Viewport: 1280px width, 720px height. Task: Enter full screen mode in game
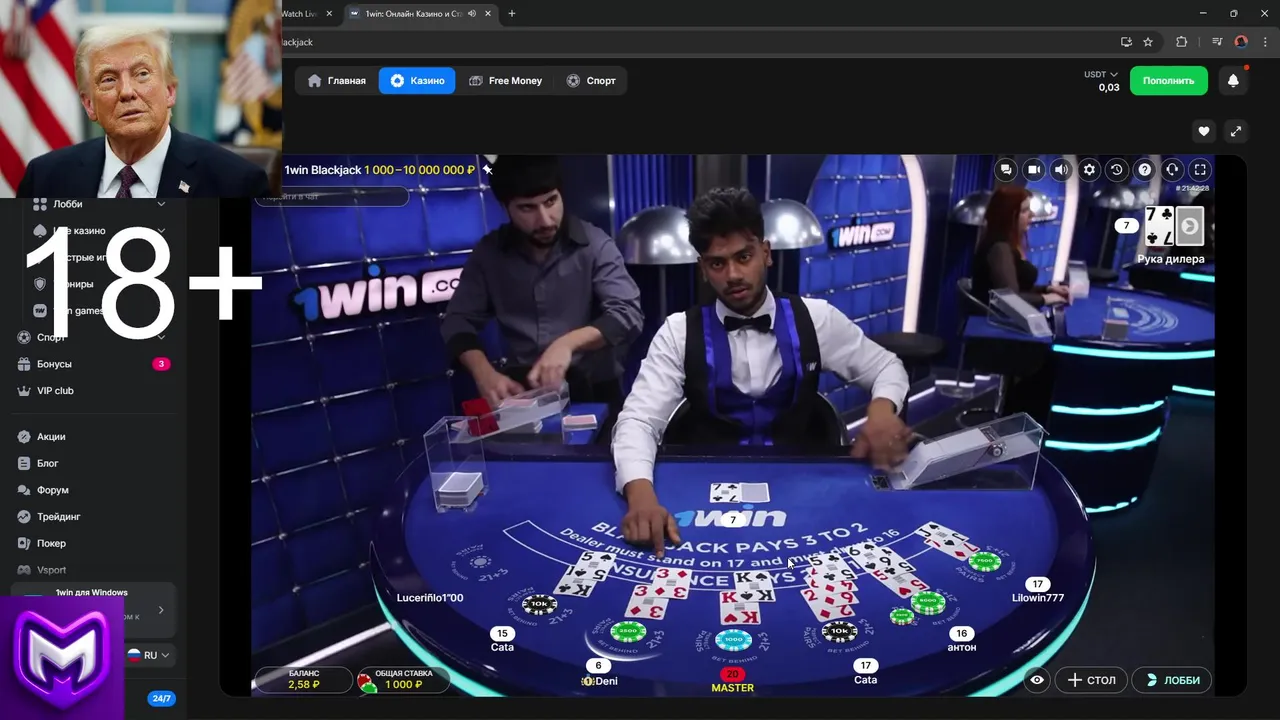(x=1201, y=170)
